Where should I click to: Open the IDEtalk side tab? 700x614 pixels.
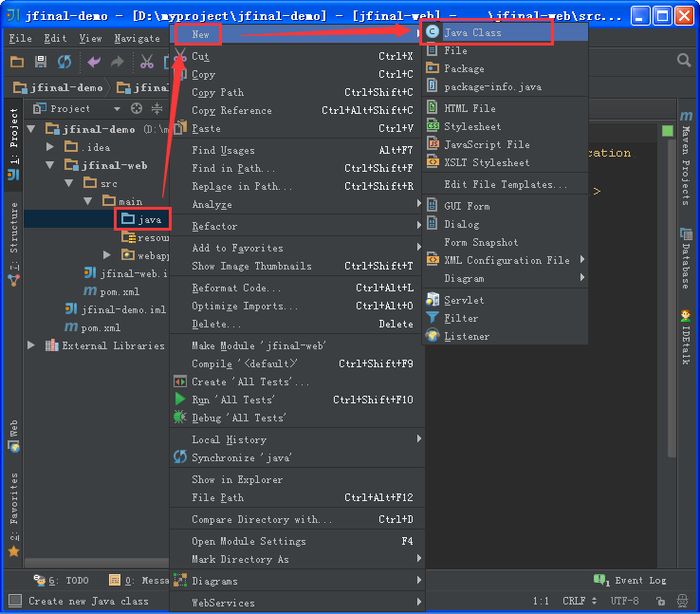tap(685, 338)
